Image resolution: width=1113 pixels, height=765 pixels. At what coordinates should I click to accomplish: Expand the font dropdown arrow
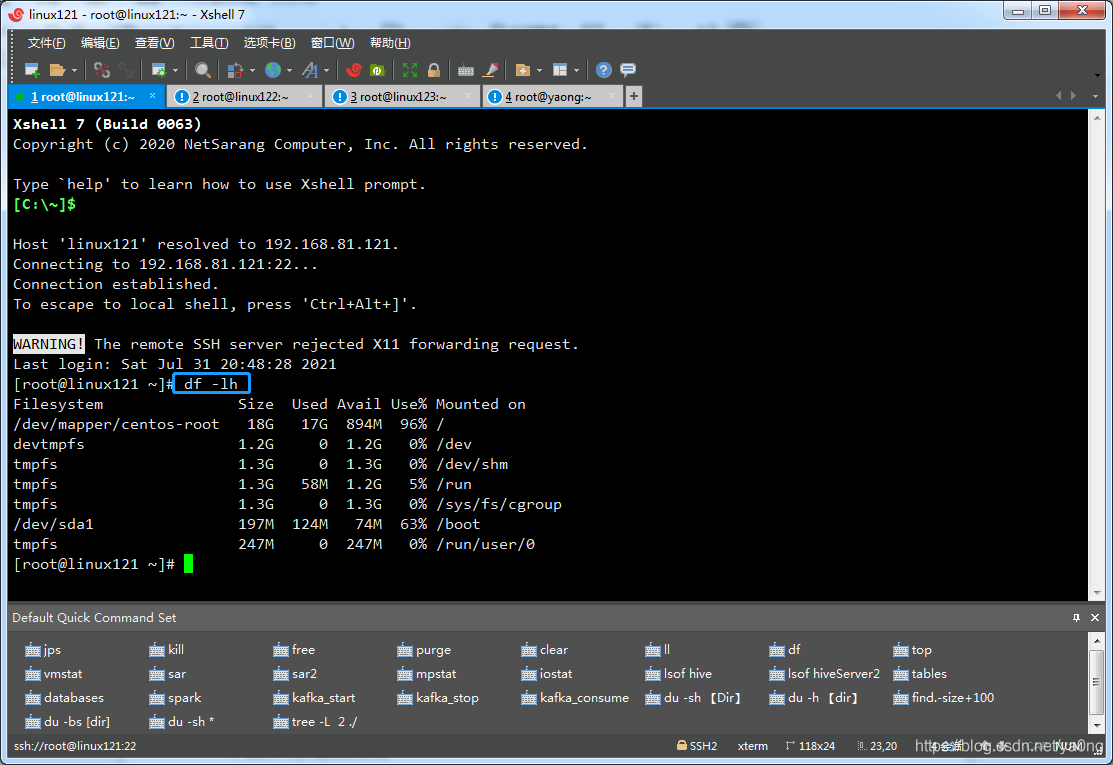pos(327,70)
